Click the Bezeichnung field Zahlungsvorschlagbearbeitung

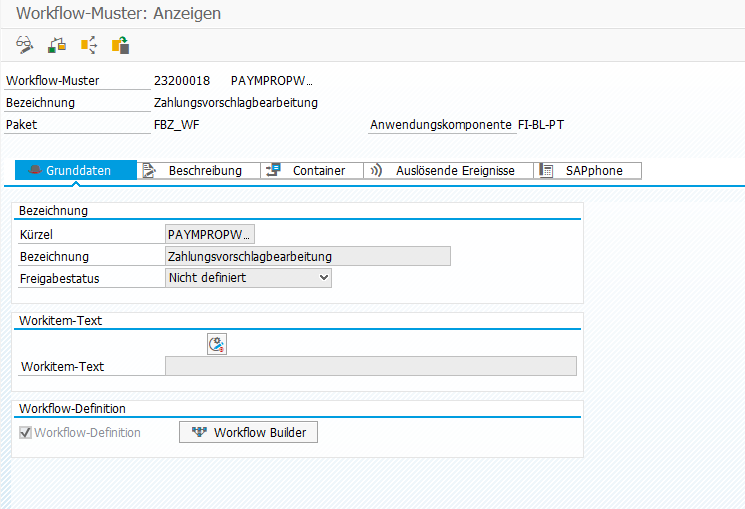(307, 256)
